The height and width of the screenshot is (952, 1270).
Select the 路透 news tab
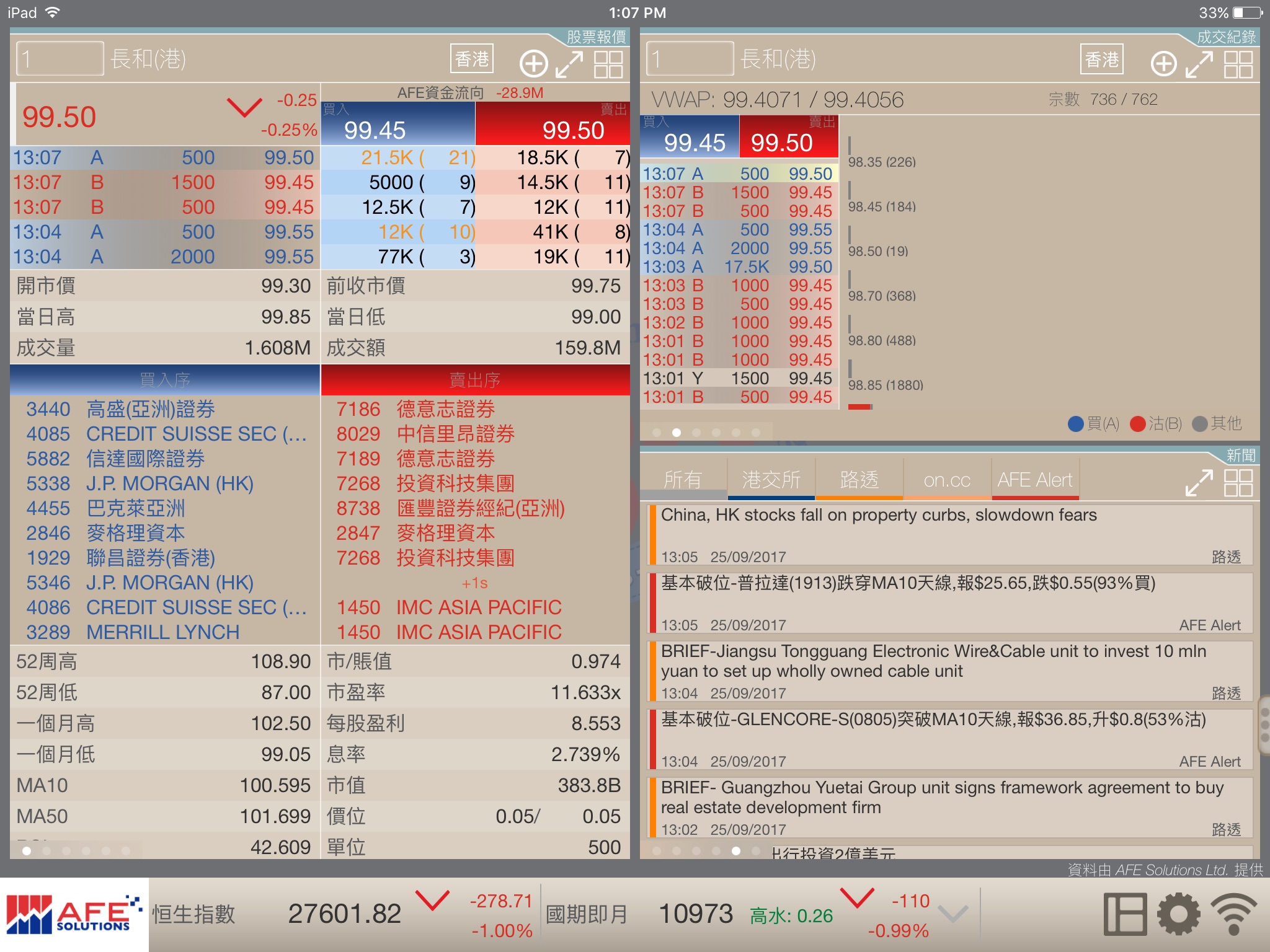(859, 480)
